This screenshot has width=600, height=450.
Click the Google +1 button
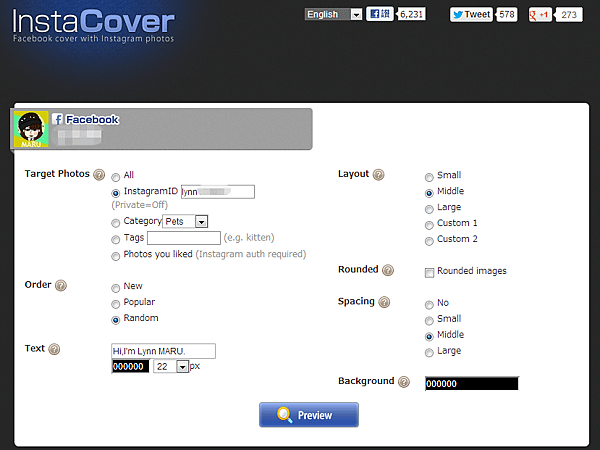pos(540,15)
